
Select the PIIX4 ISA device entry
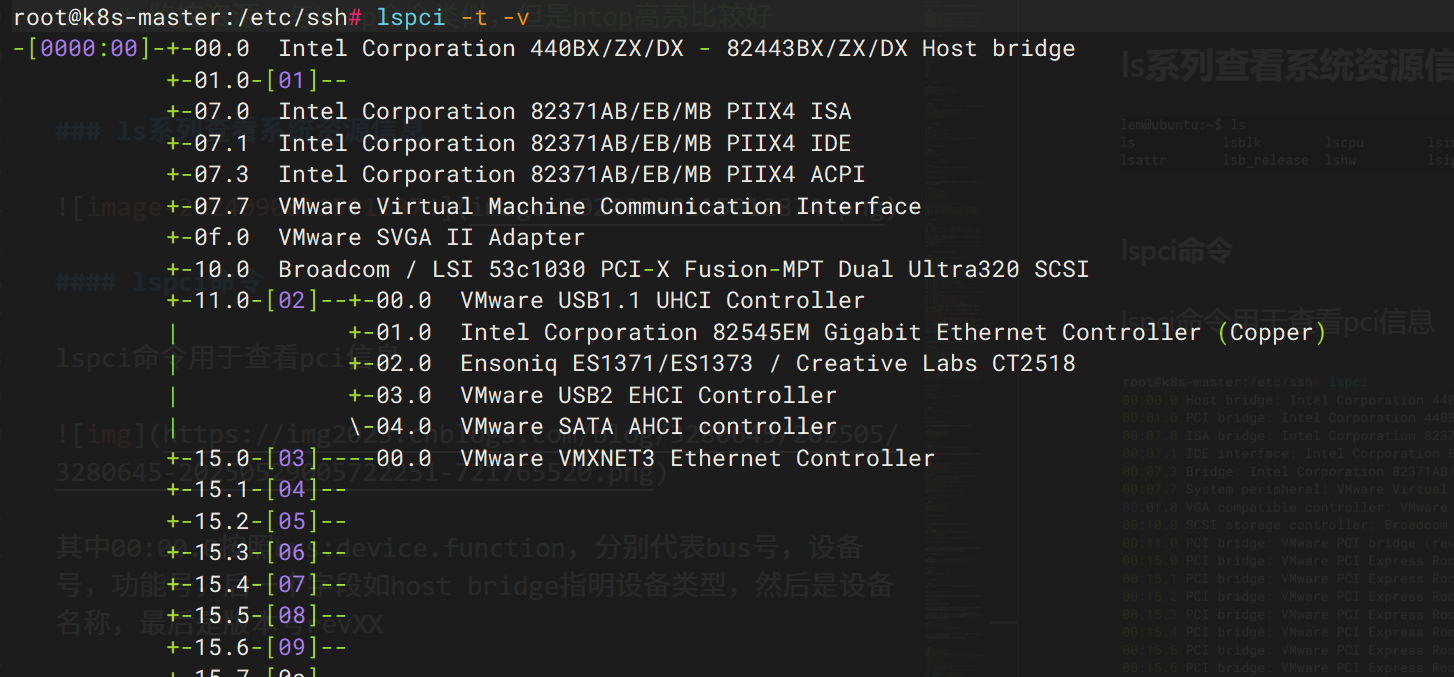pos(564,112)
